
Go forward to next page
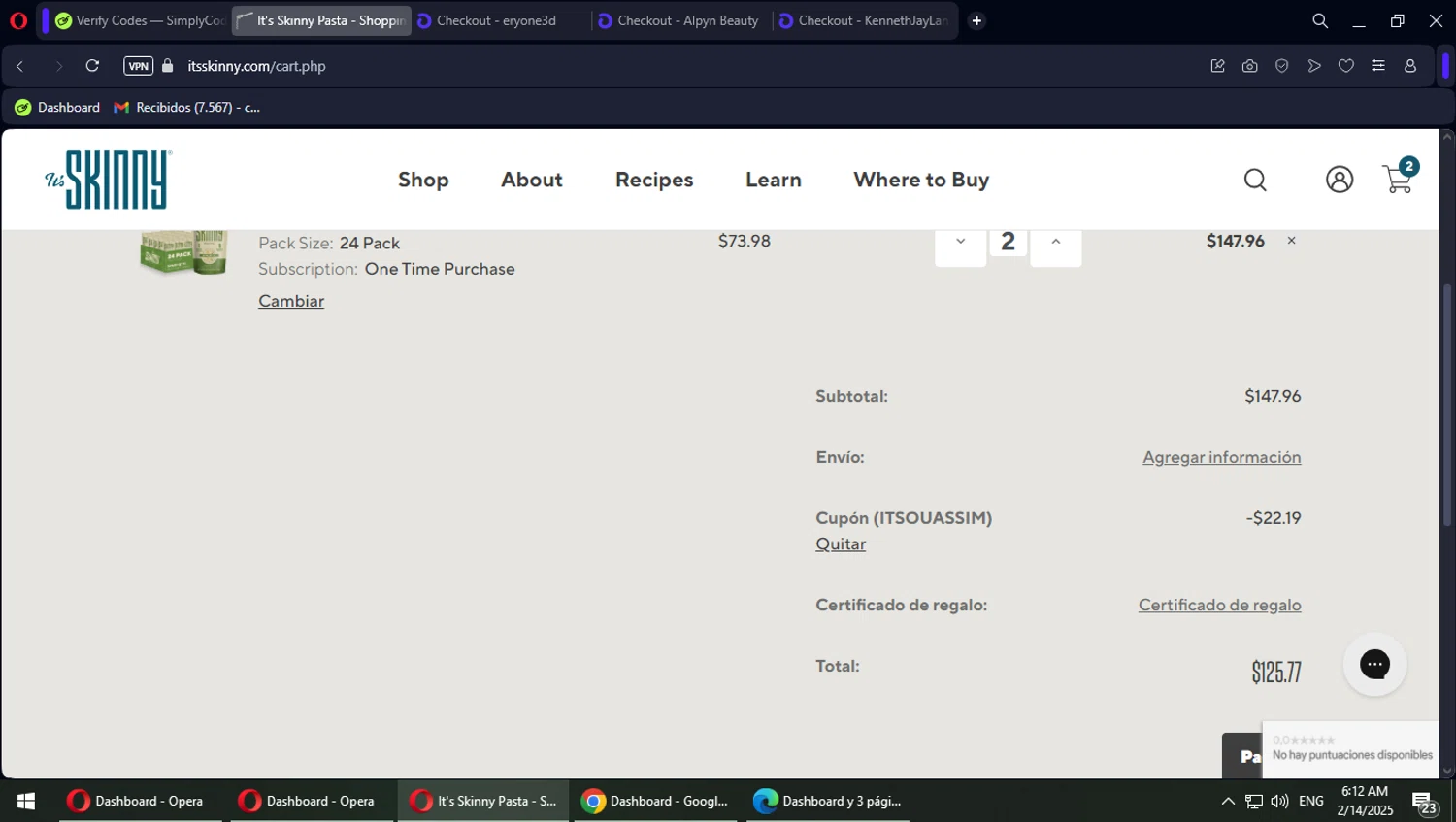click(58, 66)
